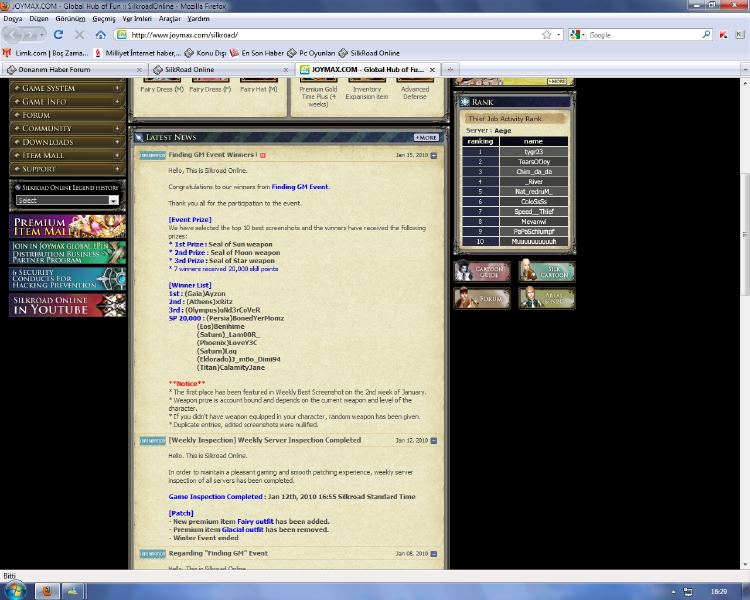Open the Konu Dışı bookmark
Image resolution: width=750 pixels, height=600 pixels.
tap(205, 53)
